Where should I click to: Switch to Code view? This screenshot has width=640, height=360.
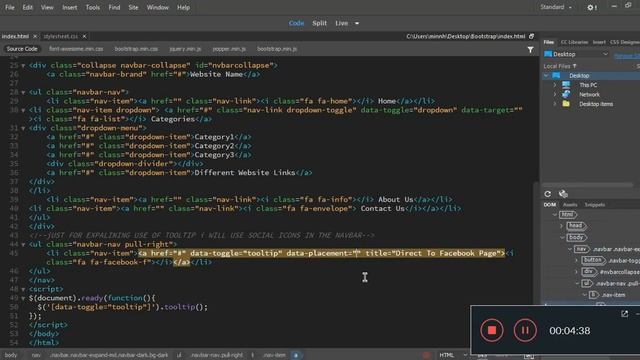[296, 23]
